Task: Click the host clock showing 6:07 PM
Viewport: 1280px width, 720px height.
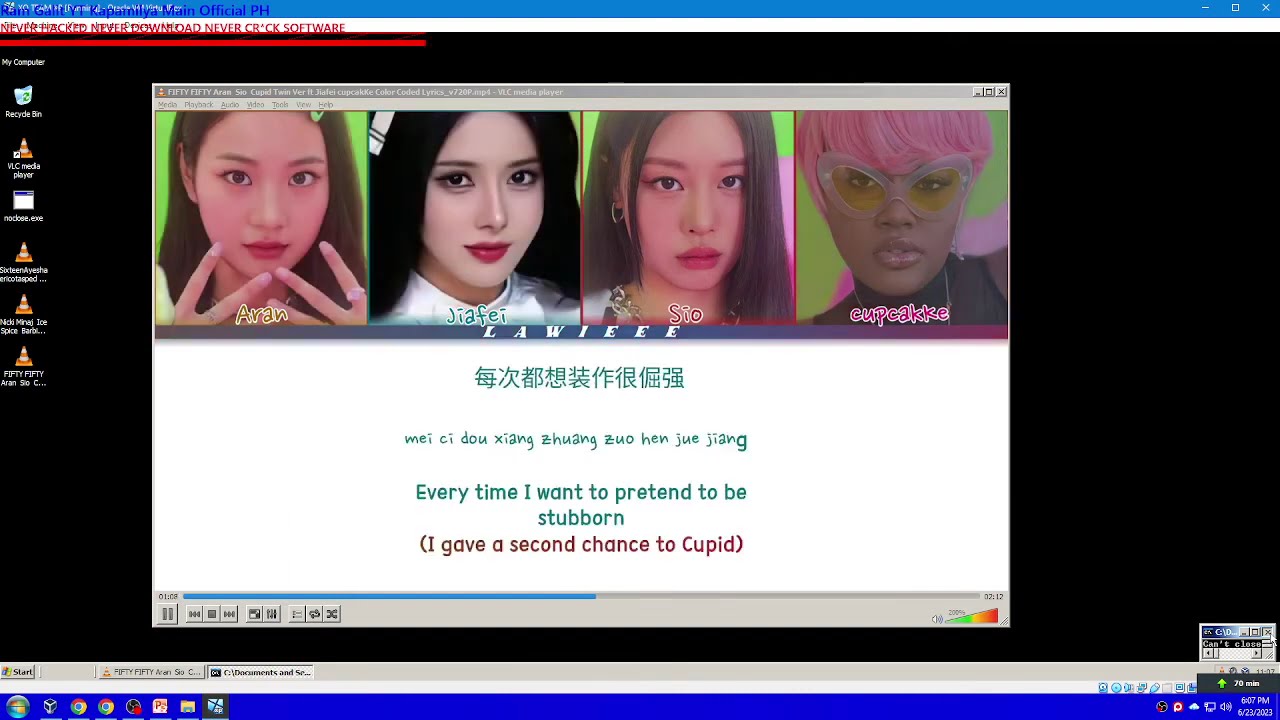Action: click(x=1256, y=706)
